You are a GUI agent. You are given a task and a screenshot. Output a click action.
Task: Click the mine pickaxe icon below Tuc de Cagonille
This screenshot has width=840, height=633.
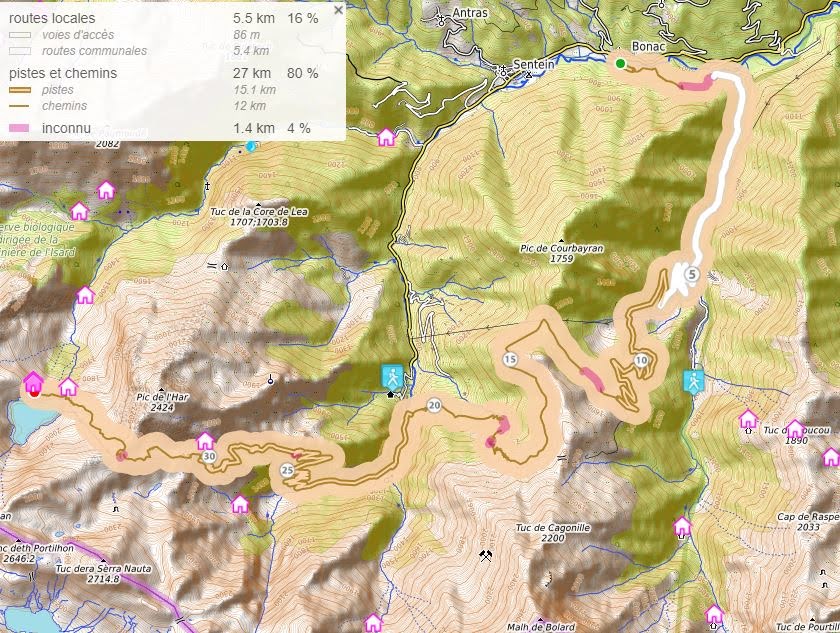485,556
